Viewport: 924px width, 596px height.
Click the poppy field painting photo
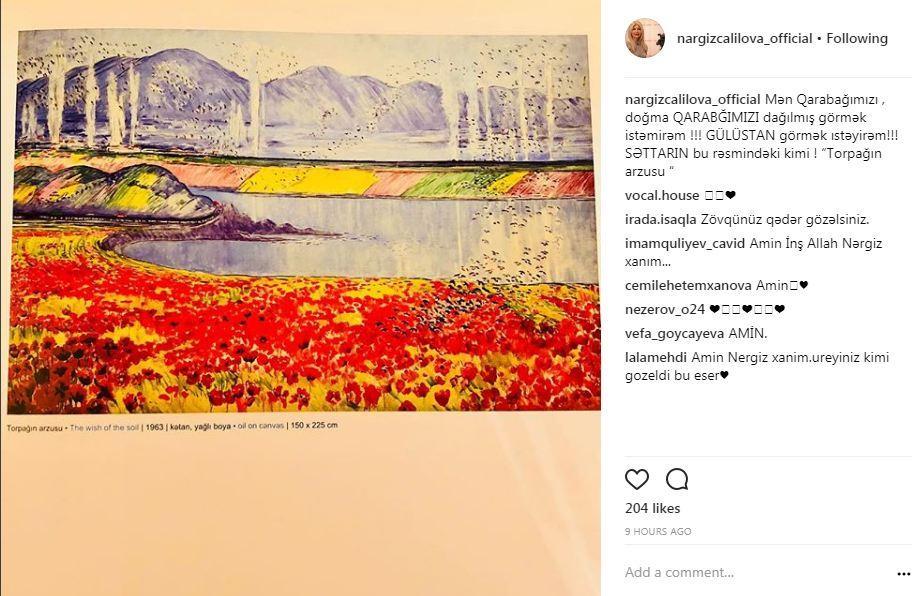(x=303, y=222)
